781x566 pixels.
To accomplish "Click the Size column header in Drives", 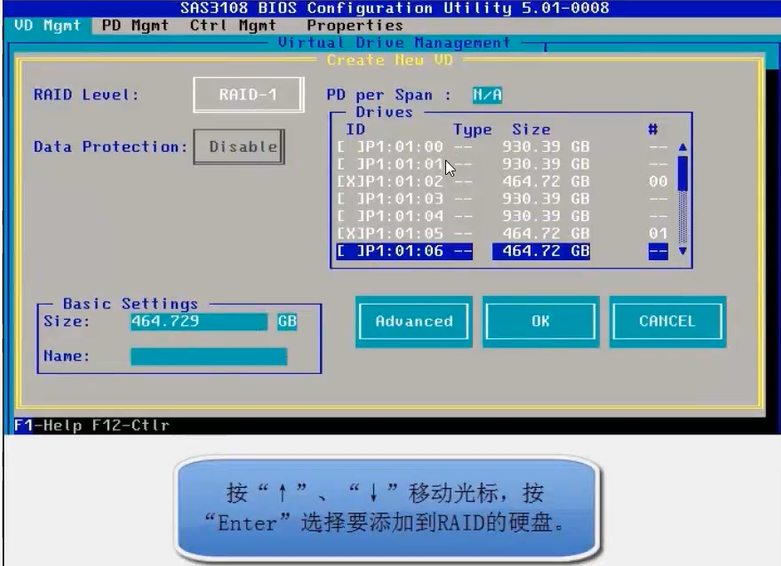I will (x=531, y=130).
